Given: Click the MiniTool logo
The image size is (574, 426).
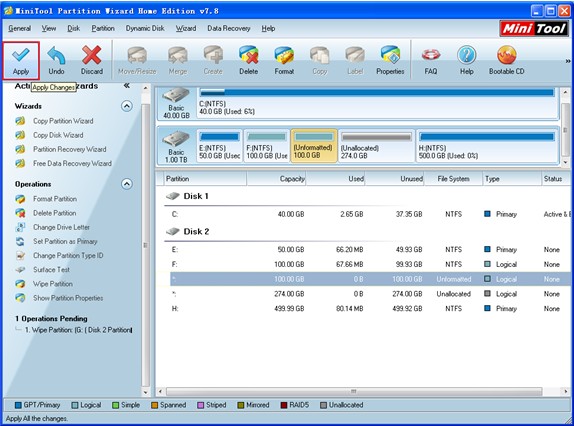Looking at the screenshot, I should [534, 28].
